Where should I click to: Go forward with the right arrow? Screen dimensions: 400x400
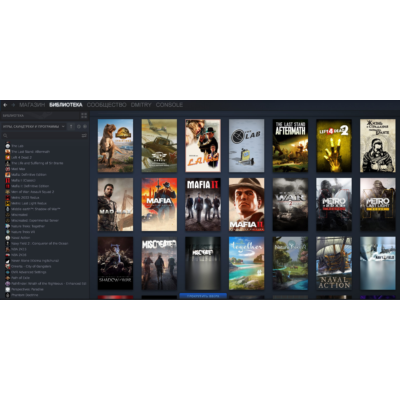coord(13,105)
